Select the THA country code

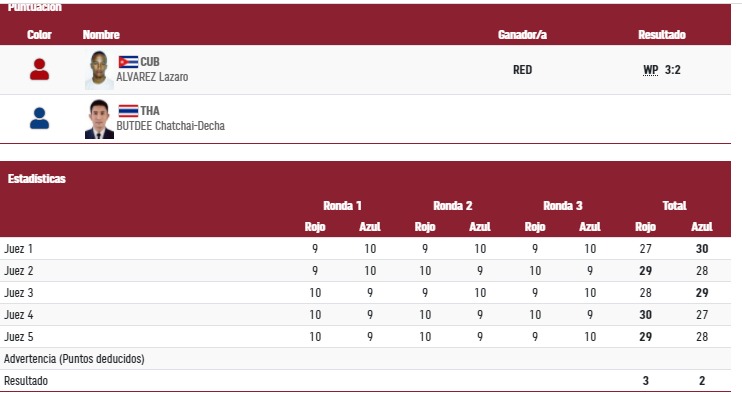[150, 111]
